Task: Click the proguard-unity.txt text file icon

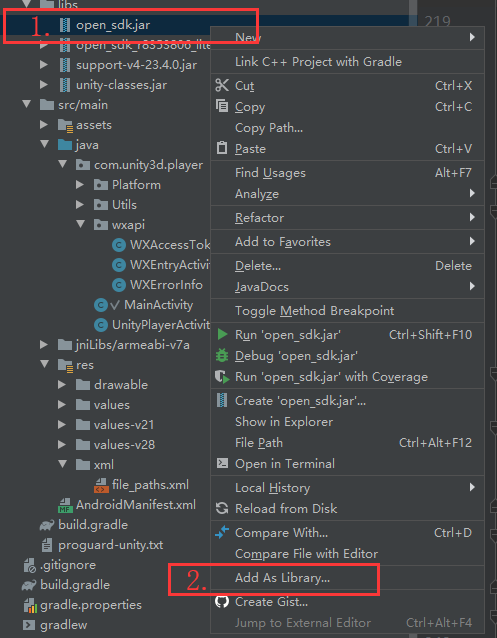Action: click(47, 545)
